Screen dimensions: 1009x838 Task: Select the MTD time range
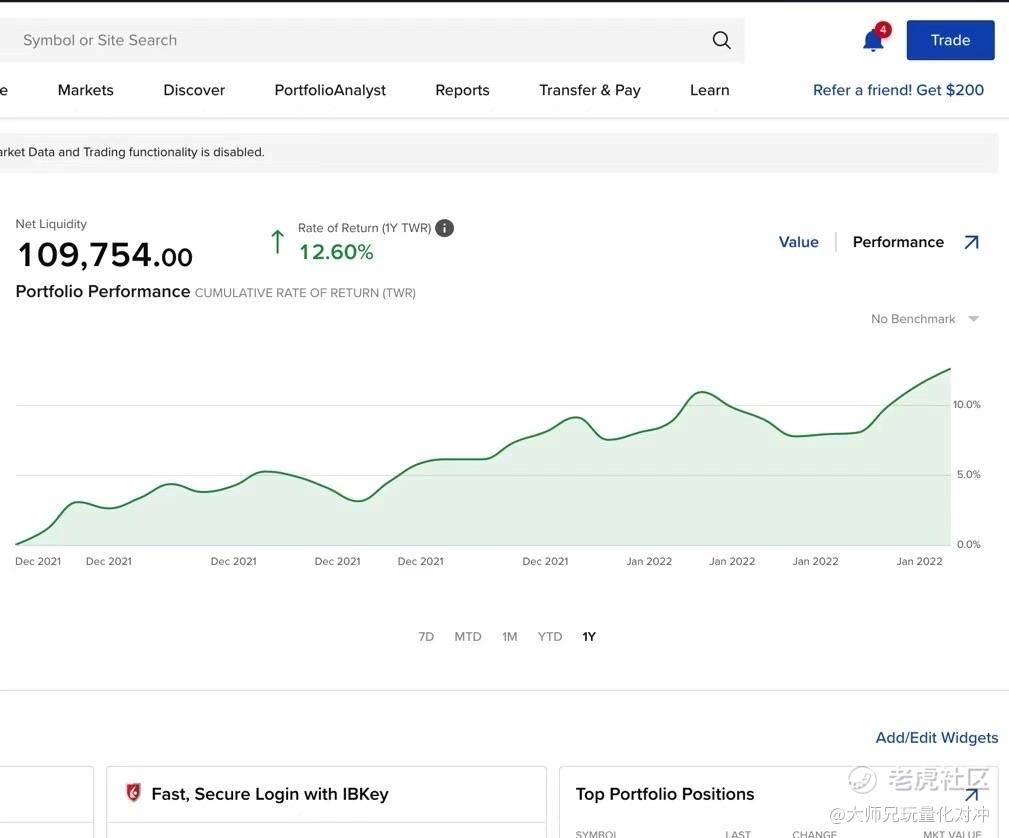point(468,637)
